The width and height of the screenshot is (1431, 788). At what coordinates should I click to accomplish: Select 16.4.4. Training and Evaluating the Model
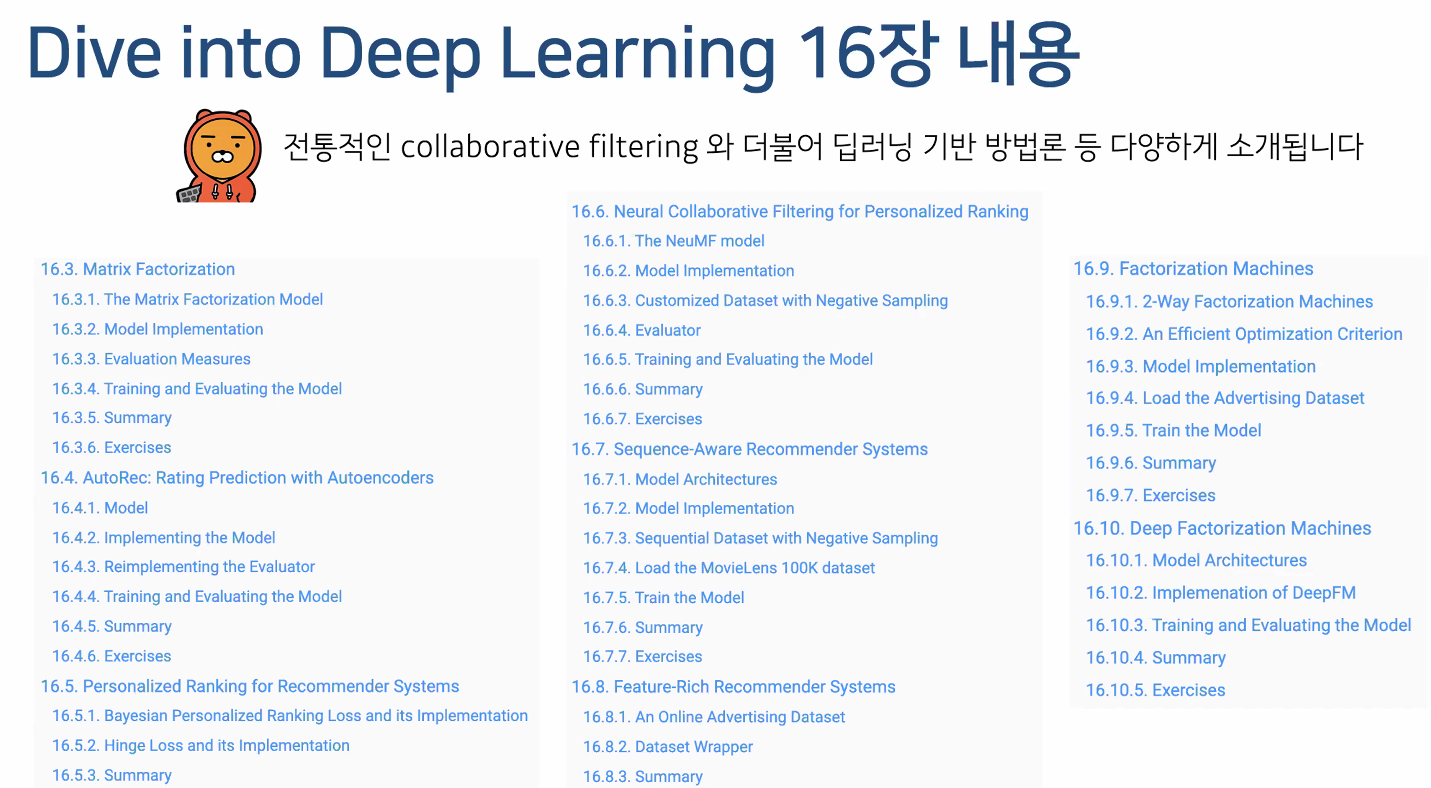pos(197,597)
